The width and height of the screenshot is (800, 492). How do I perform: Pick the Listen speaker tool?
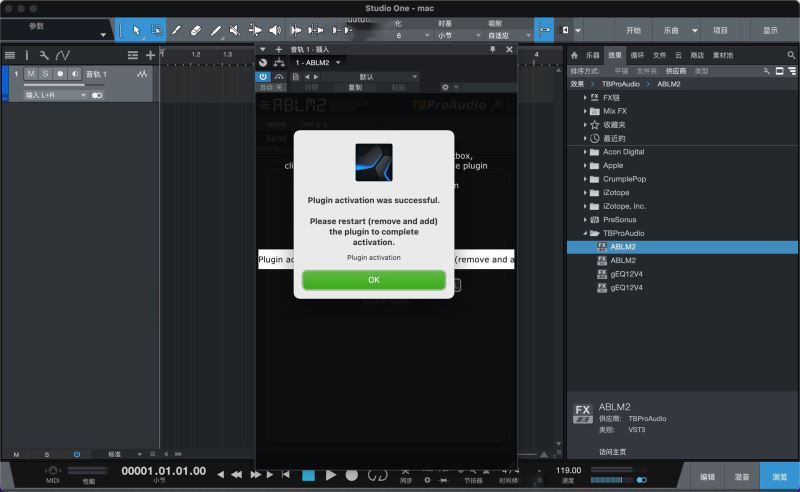274,31
